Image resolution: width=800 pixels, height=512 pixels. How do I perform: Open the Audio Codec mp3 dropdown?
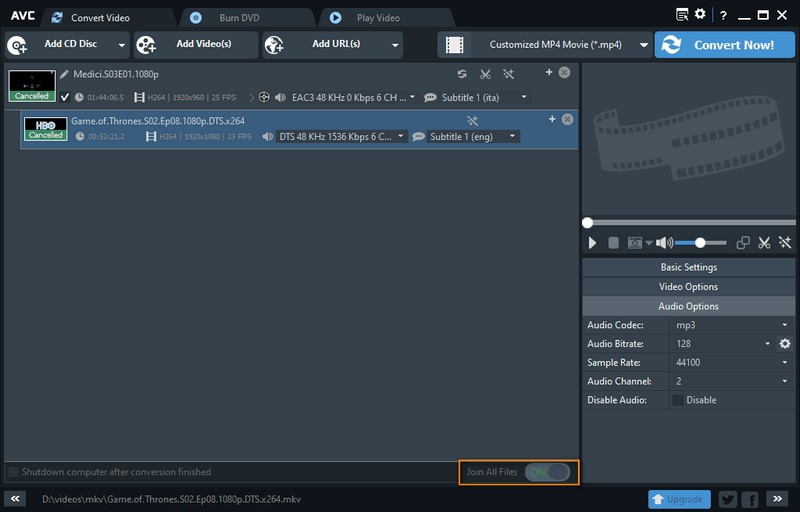730,325
